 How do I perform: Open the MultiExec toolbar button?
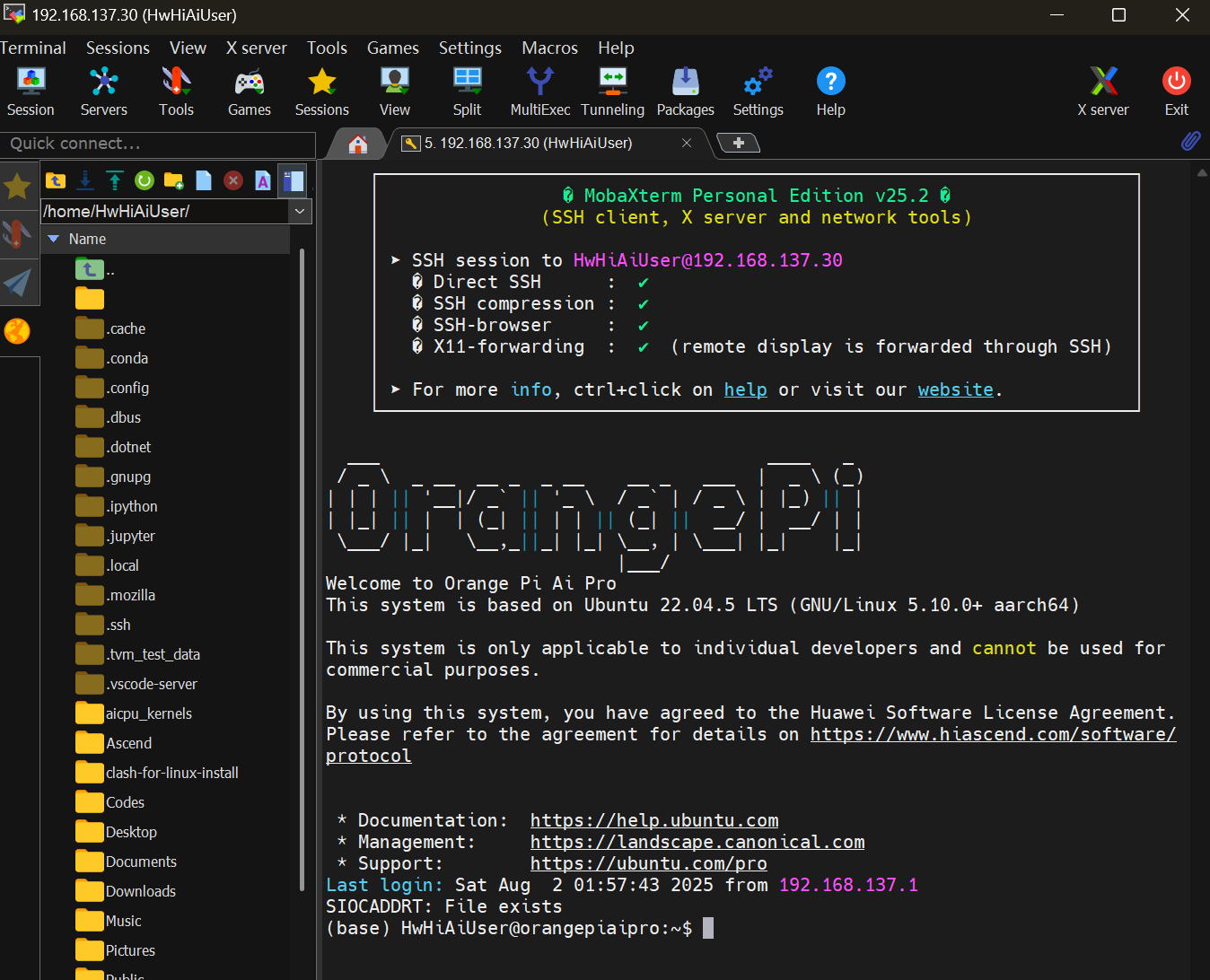pyautogui.click(x=539, y=92)
